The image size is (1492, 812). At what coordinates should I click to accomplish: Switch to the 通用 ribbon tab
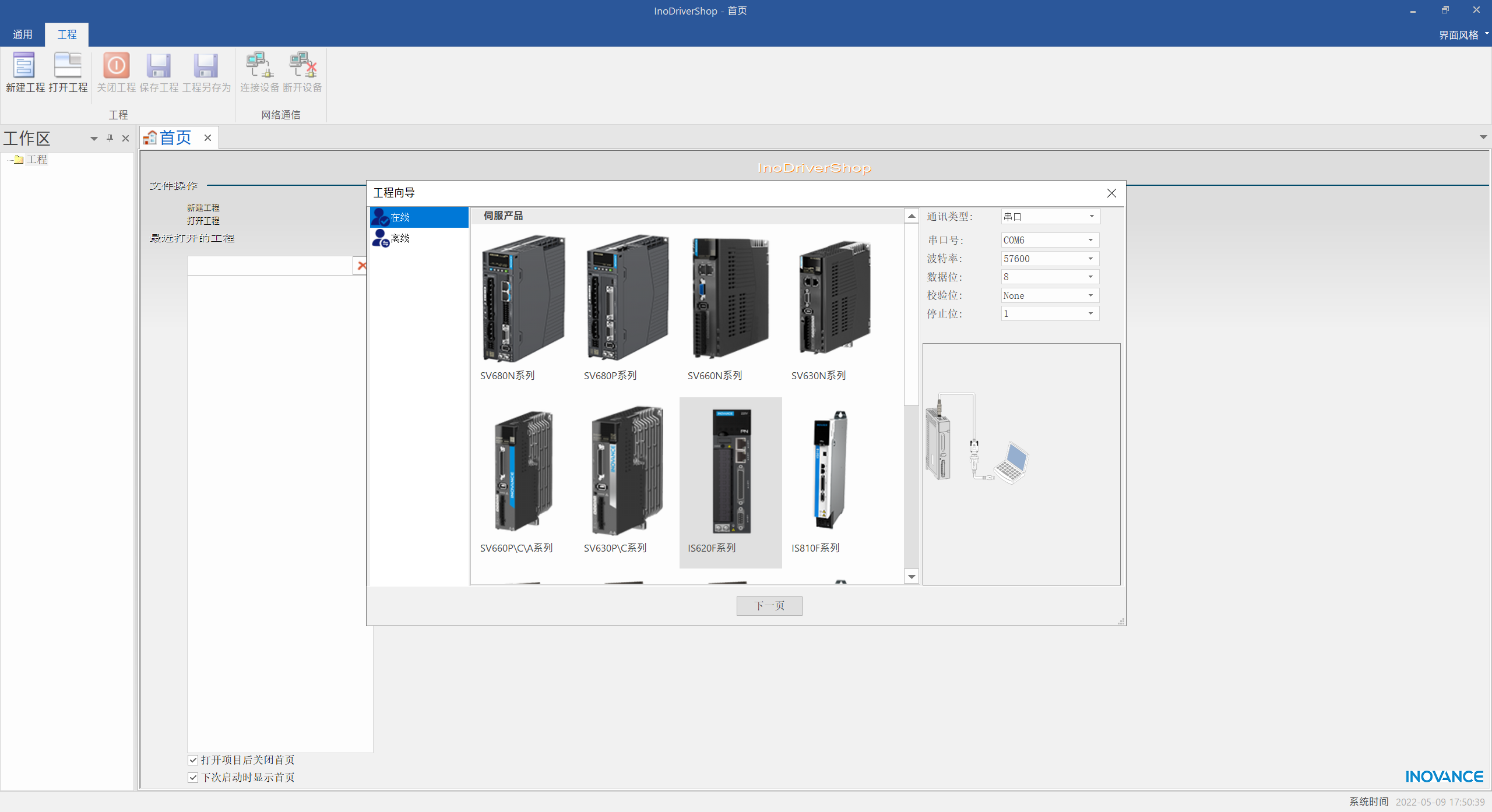(x=23, y=34)
